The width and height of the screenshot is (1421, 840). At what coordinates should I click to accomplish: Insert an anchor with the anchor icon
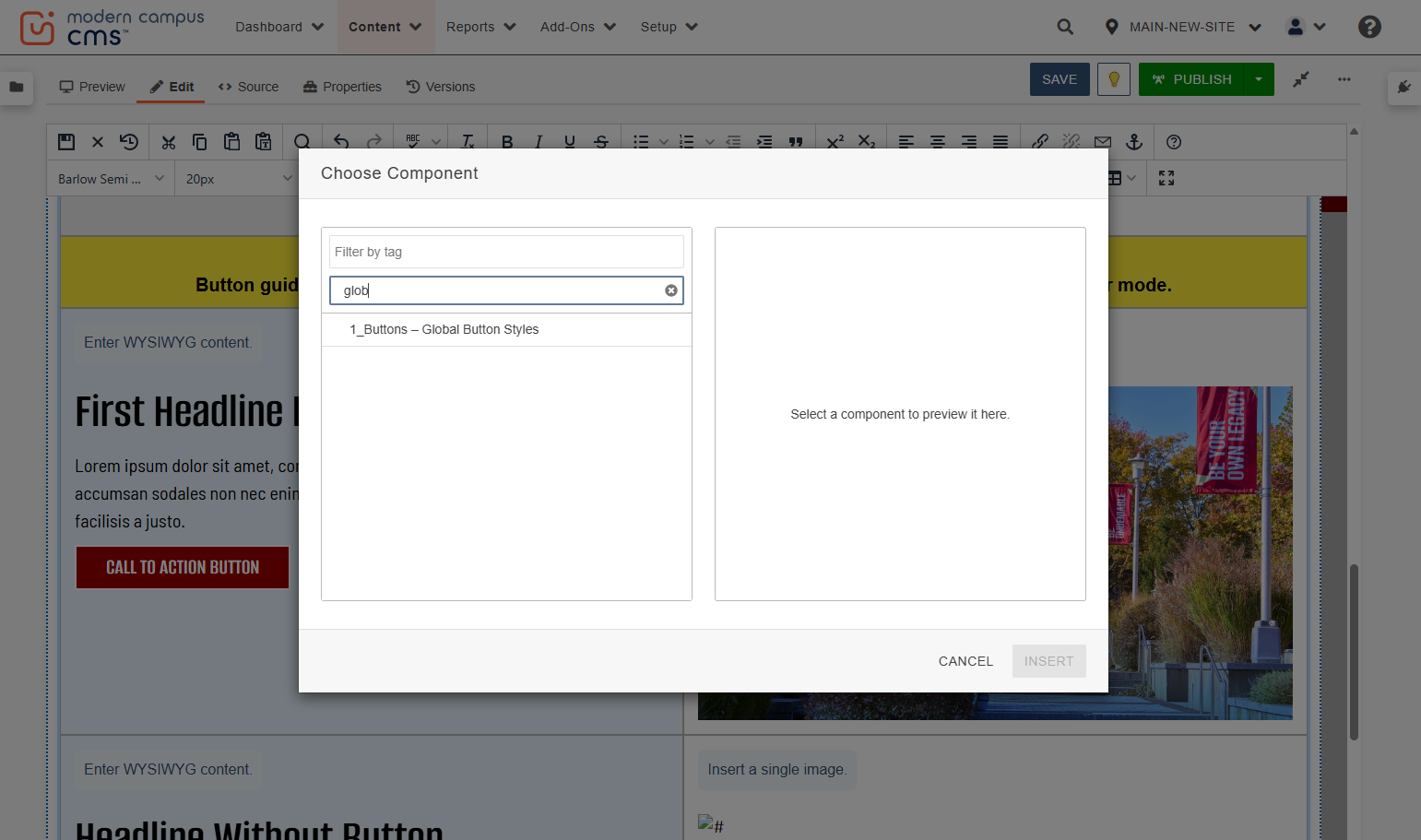(1134, 142)
